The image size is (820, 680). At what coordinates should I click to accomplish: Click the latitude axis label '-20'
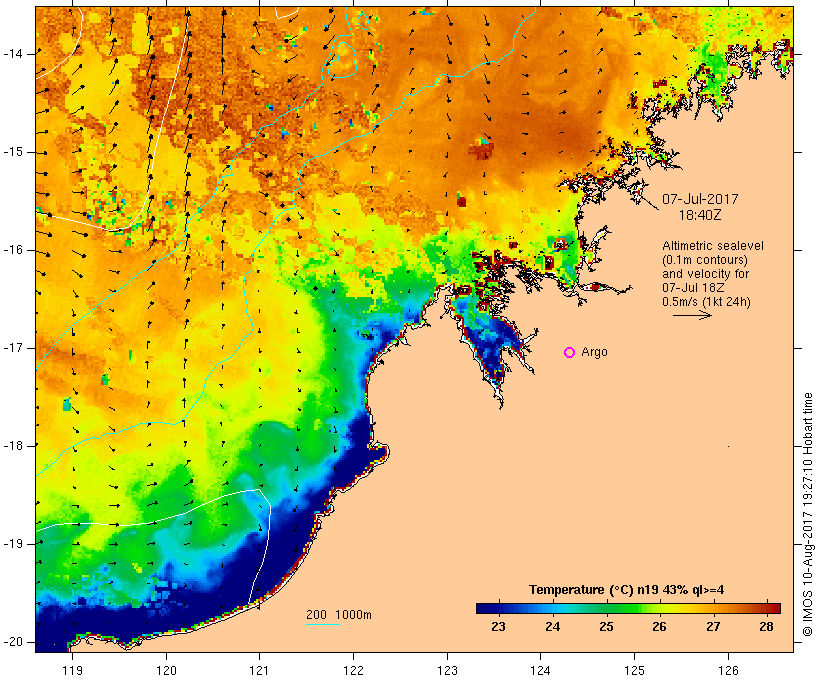[13, 642]
